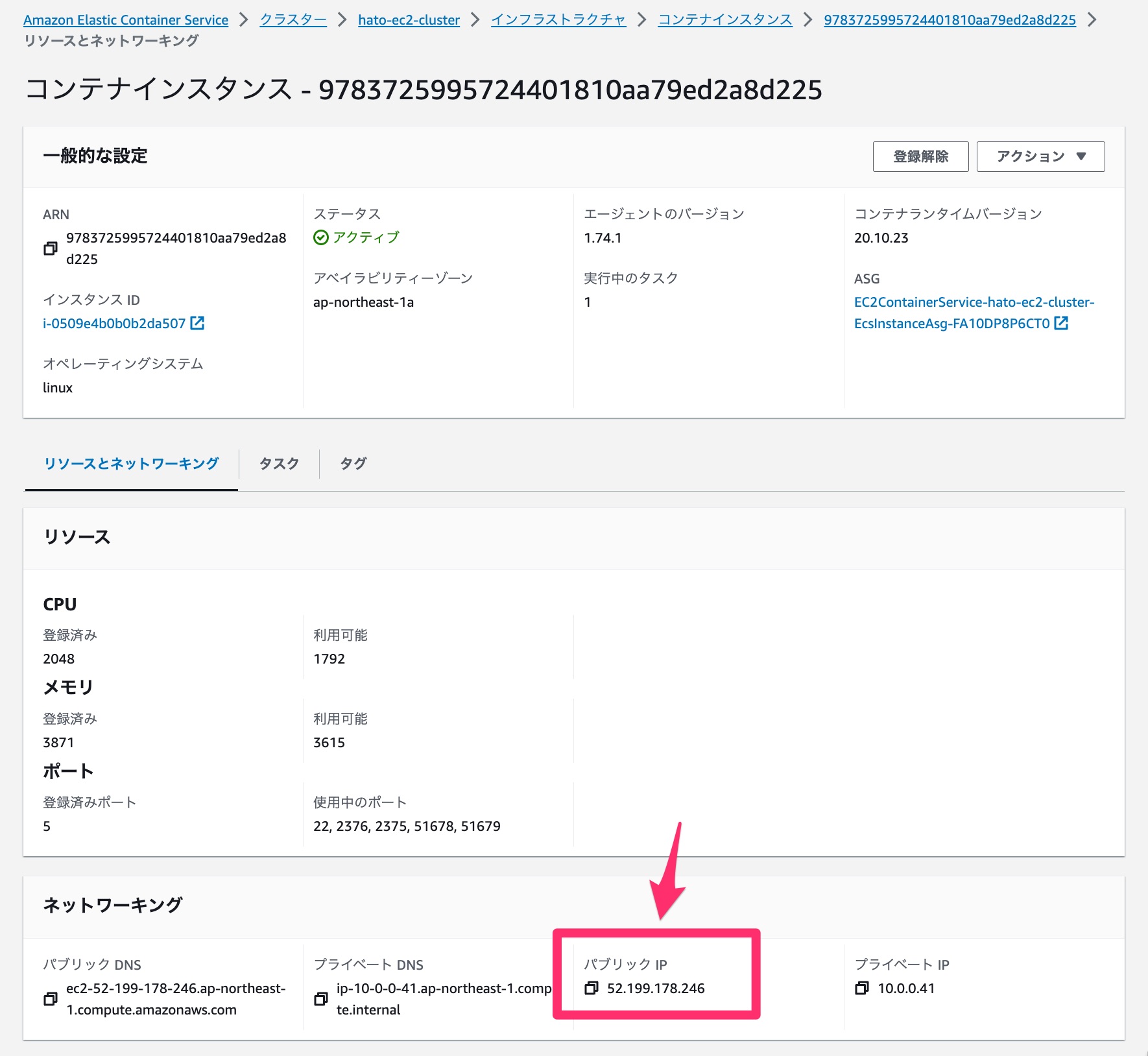Copy the public IP address 52.199.178.246

591,989
